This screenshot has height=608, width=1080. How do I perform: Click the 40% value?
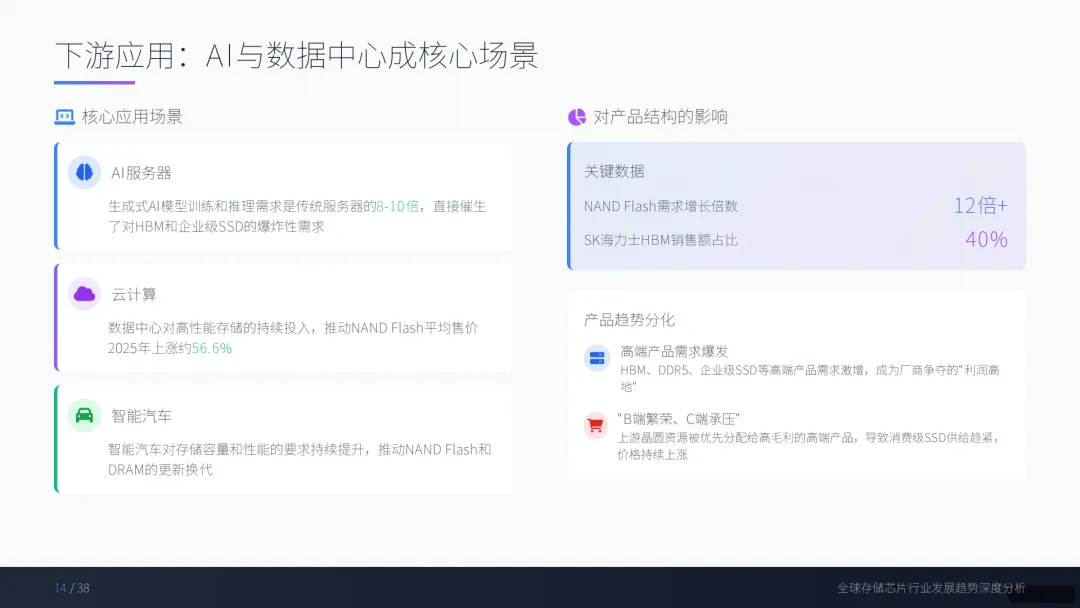[x=986, y=239]
